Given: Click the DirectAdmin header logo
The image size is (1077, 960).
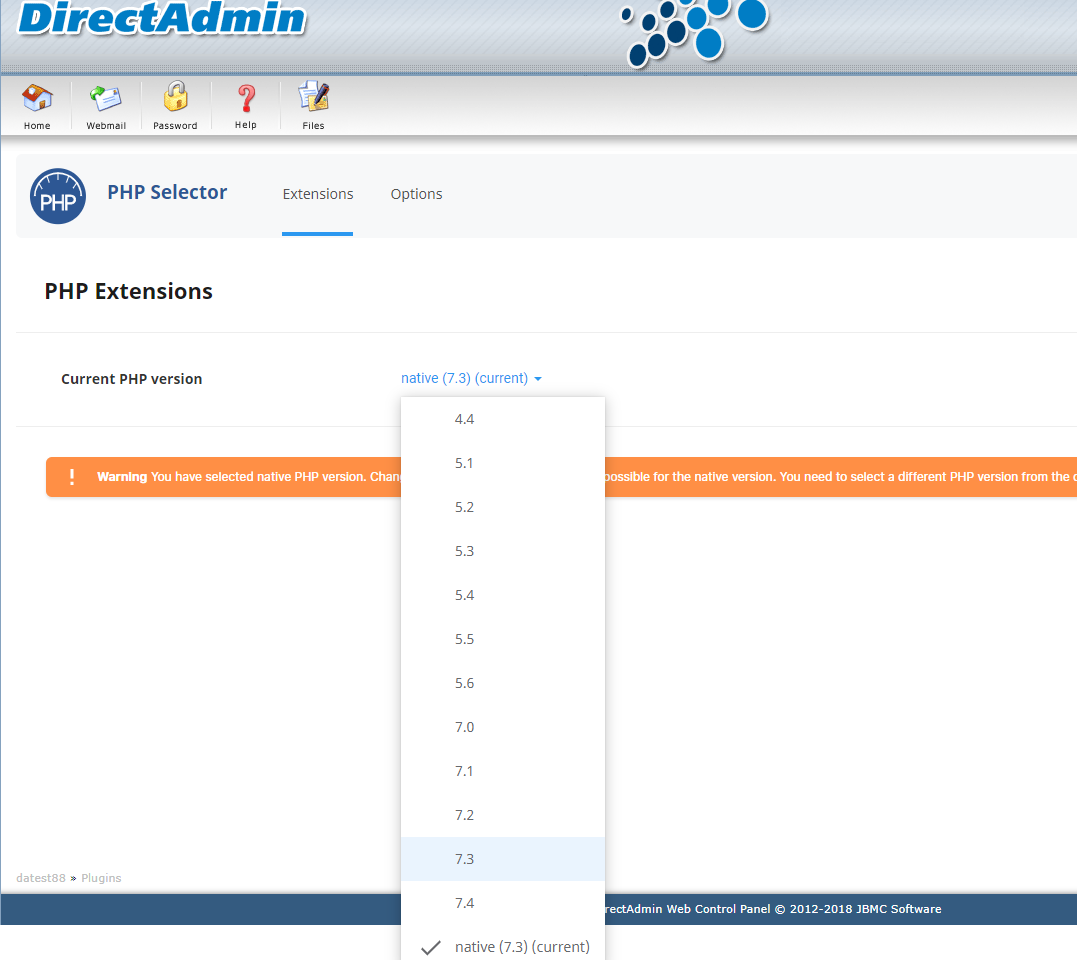Looking at the screenshot, I should [x=160, y=20].
